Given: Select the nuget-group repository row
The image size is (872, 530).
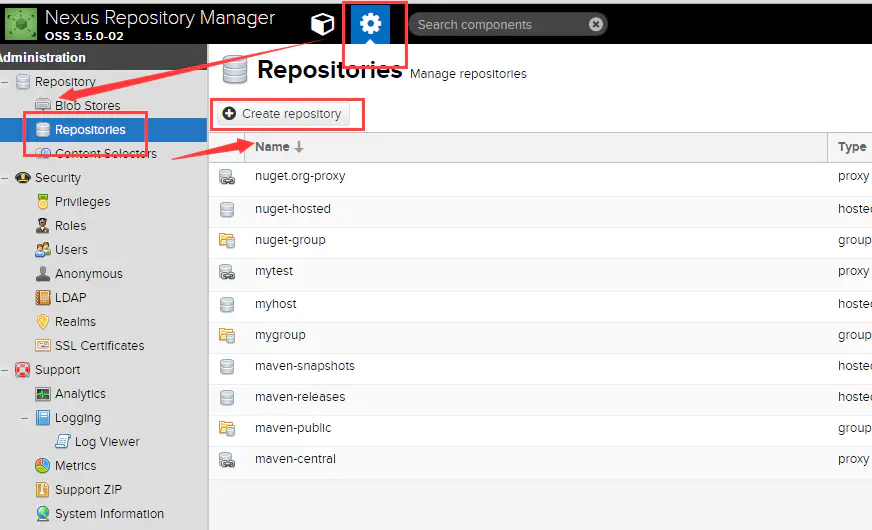Looking at the screenshot, I should (x=541, y=242).
